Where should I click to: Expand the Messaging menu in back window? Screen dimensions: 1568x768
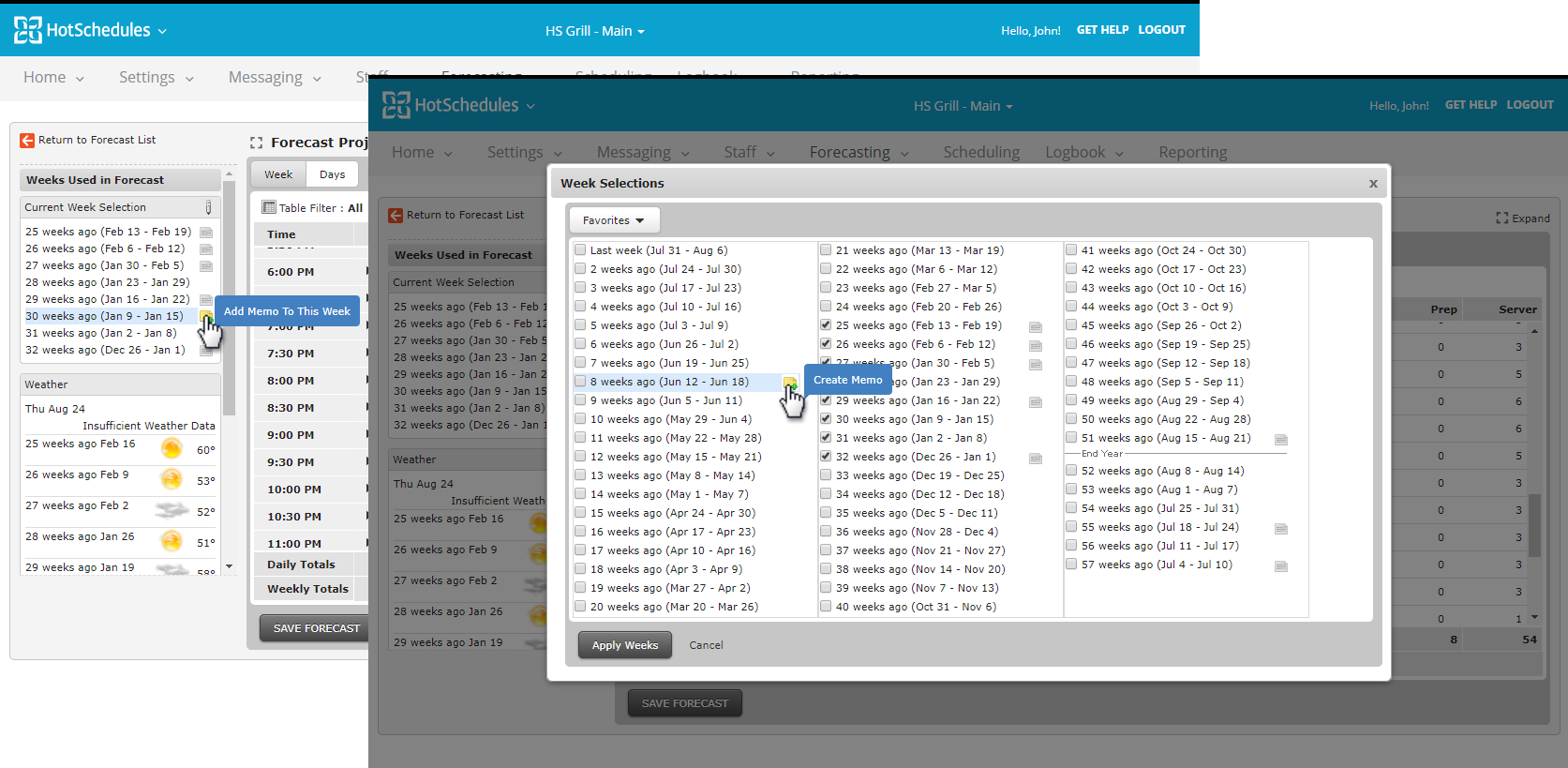coord(275,78)
